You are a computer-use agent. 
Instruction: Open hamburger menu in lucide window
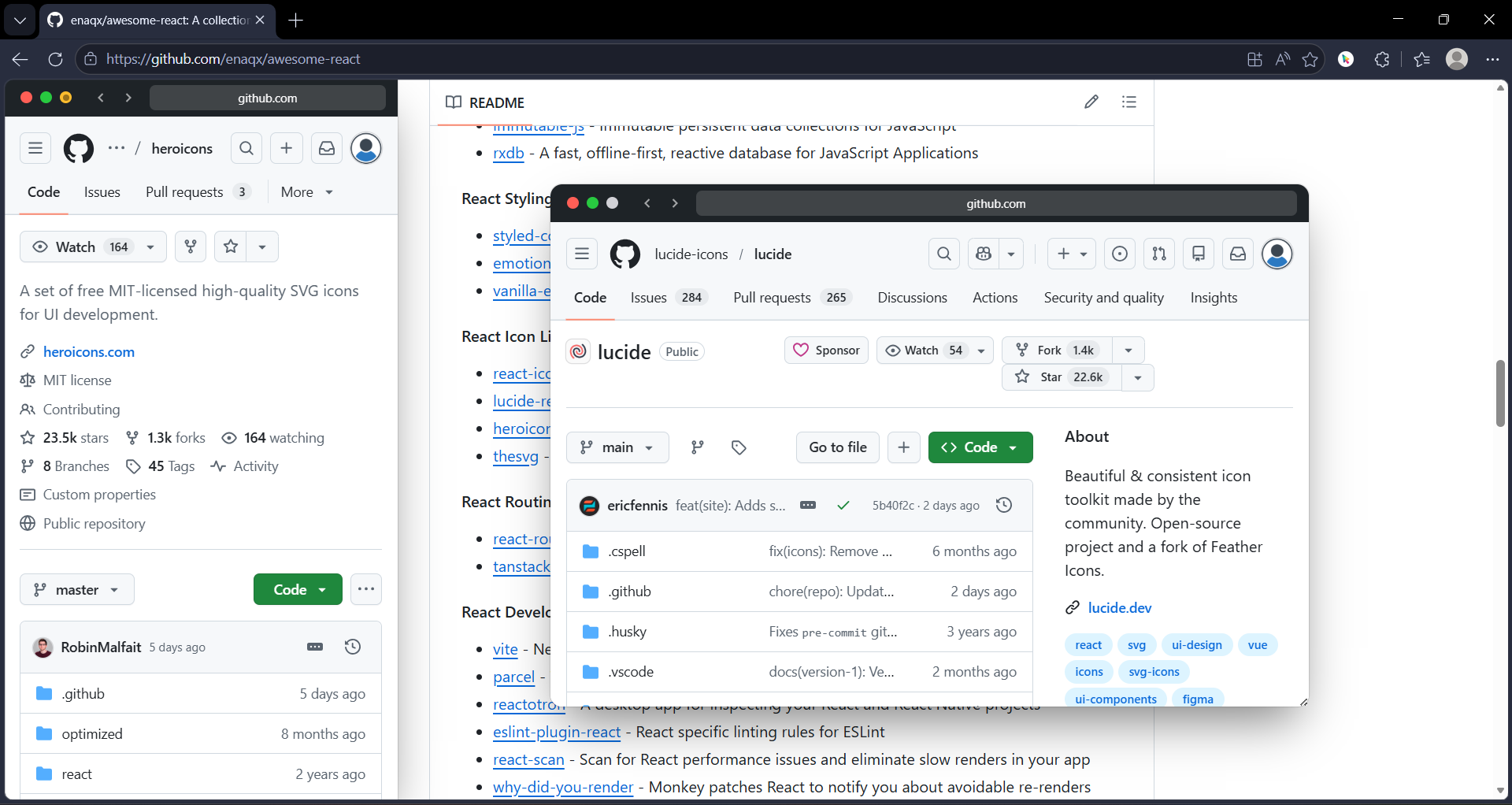click(582, 254)
